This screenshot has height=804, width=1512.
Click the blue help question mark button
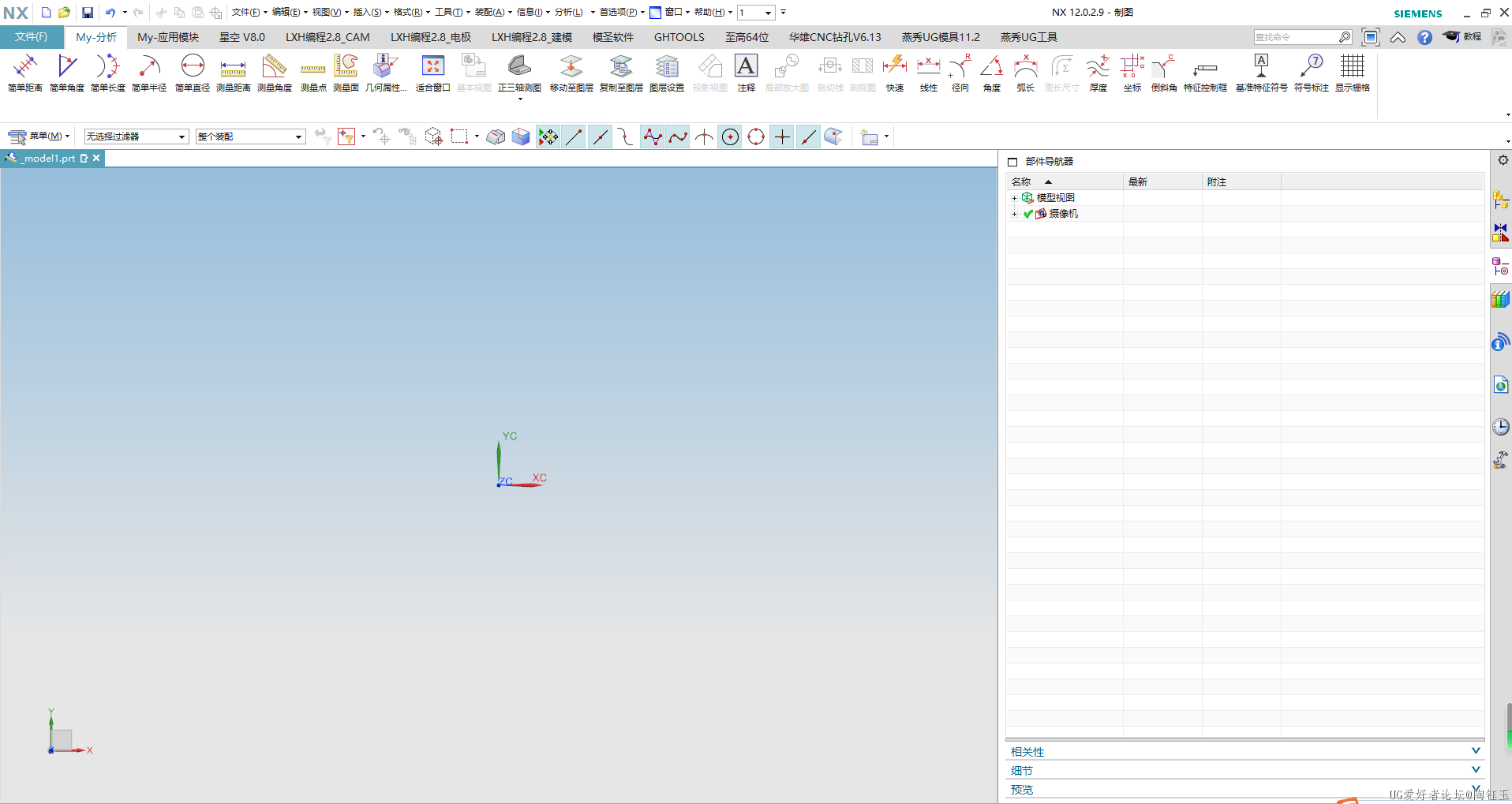coord(1424,37)
